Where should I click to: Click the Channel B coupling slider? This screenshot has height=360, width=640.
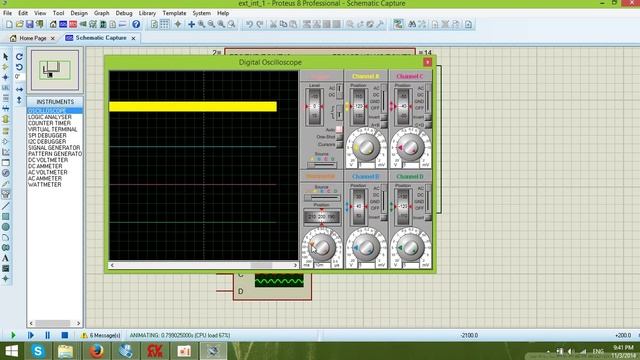point(384,98)
